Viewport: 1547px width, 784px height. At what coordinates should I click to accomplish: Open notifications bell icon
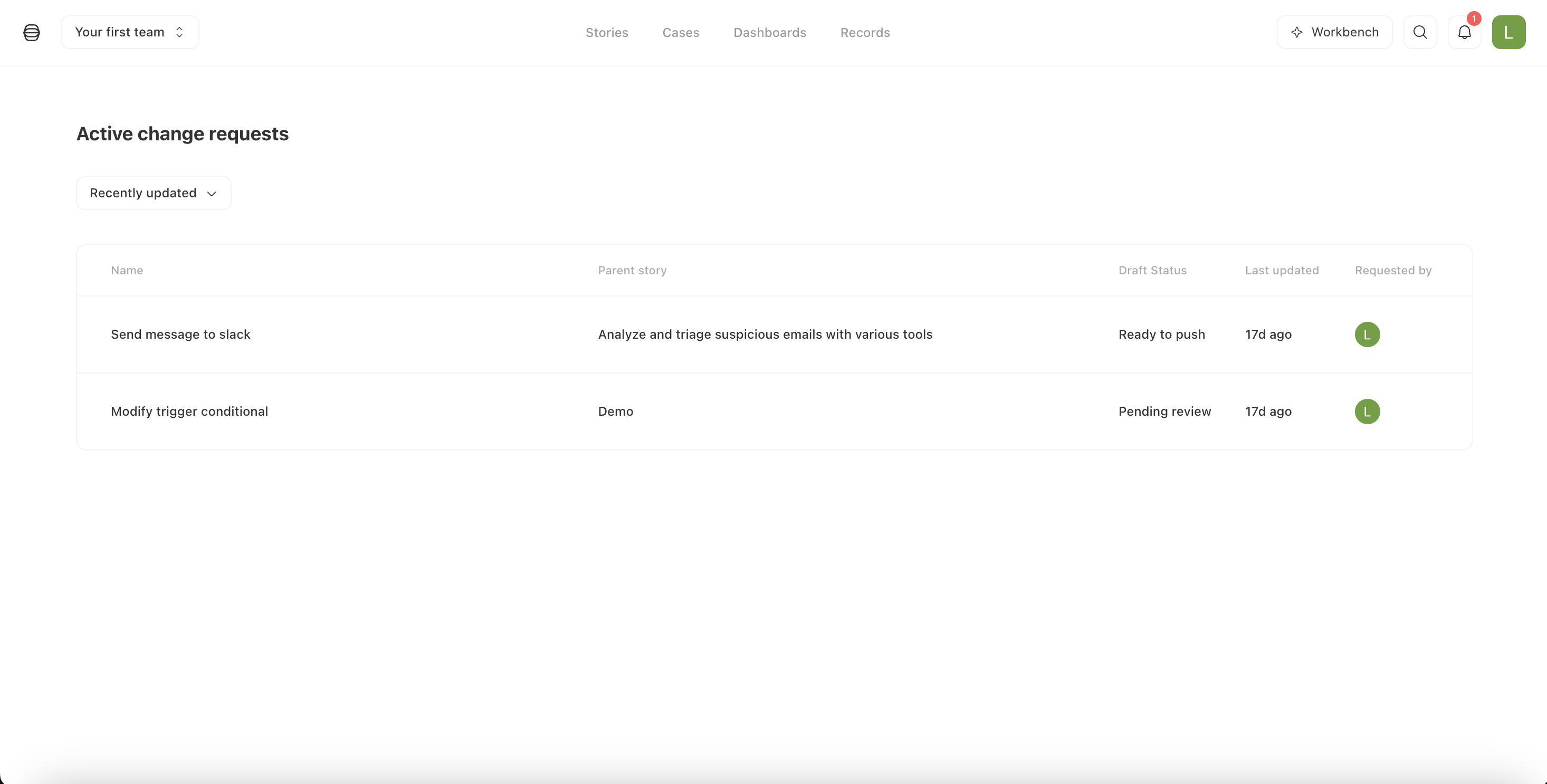1464,32
